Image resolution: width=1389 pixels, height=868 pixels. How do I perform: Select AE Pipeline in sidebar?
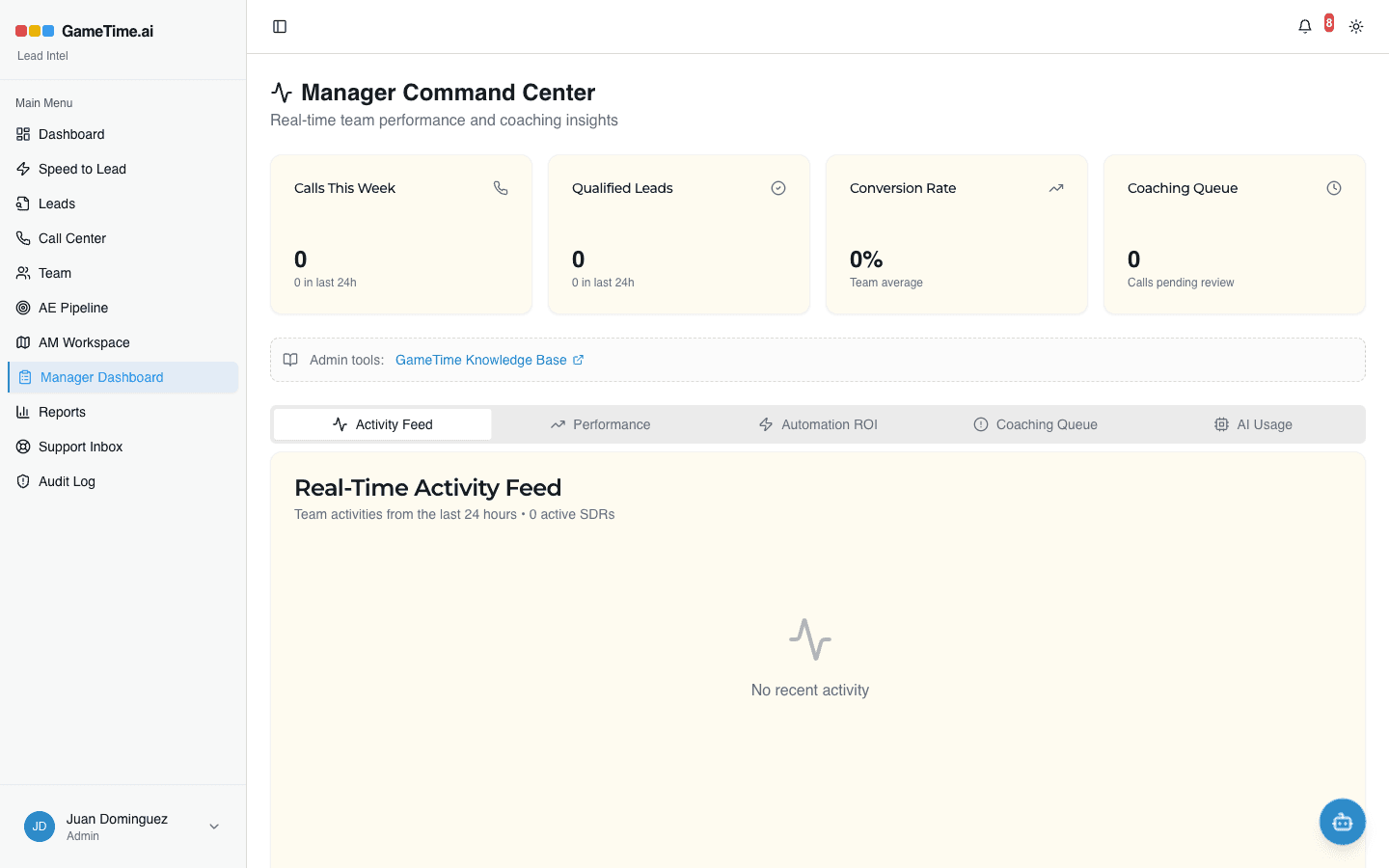point(123,308)
